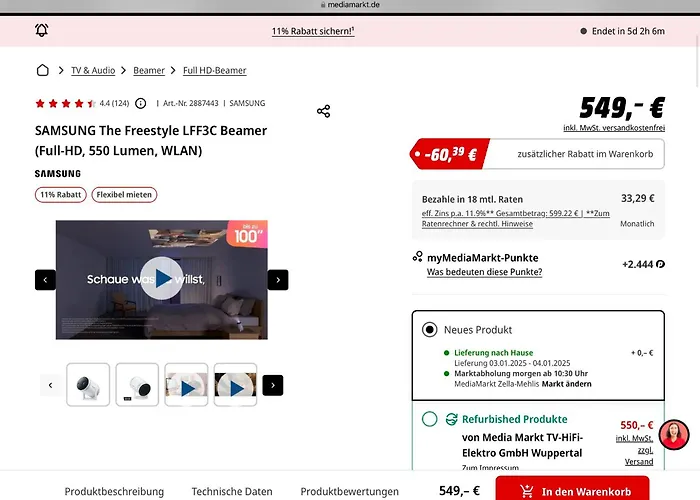700x500 pixels.
Task: Open rating info circle icon
Action: 140,103
